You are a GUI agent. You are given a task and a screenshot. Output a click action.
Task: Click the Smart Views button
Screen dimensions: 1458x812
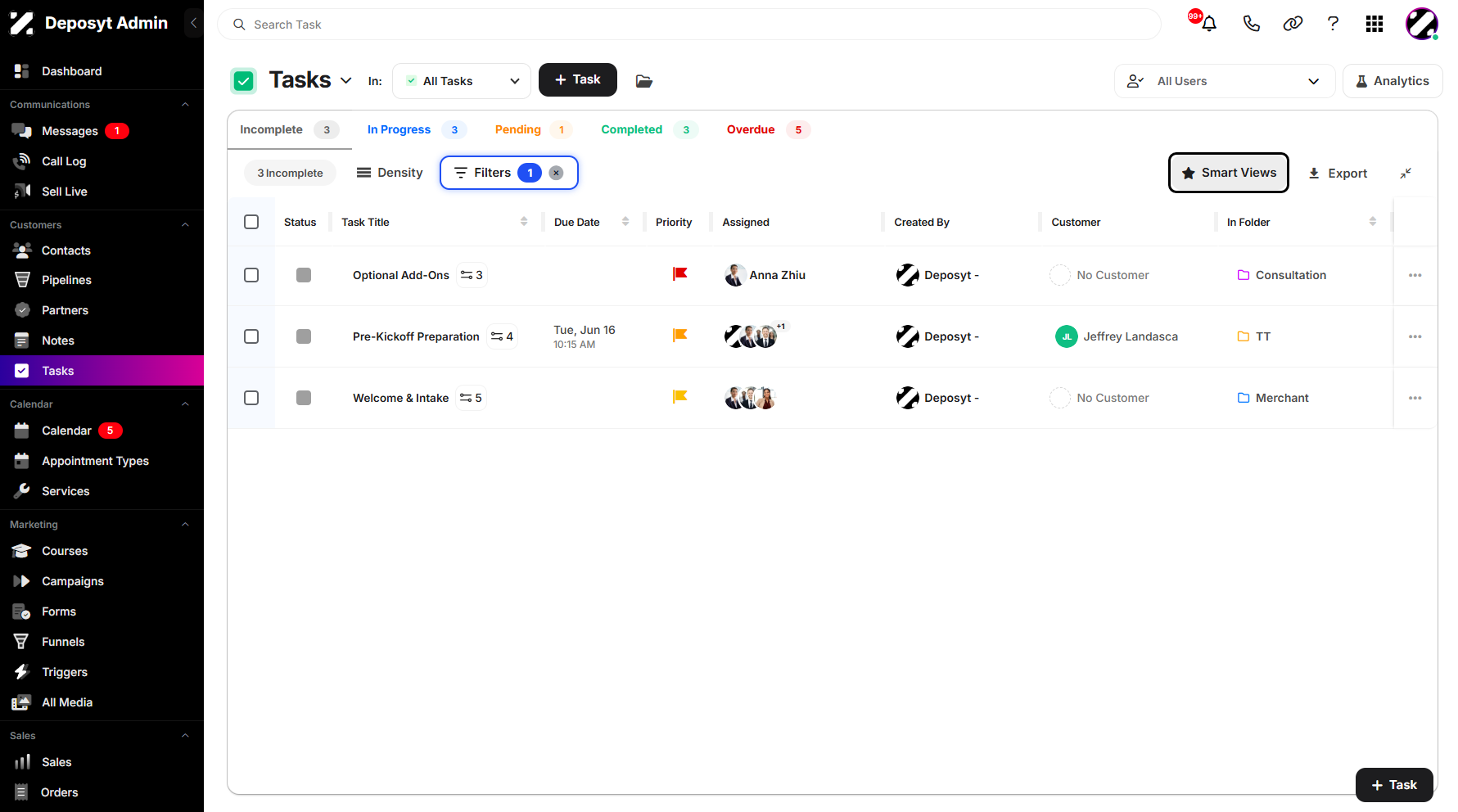click(1229, 173)
